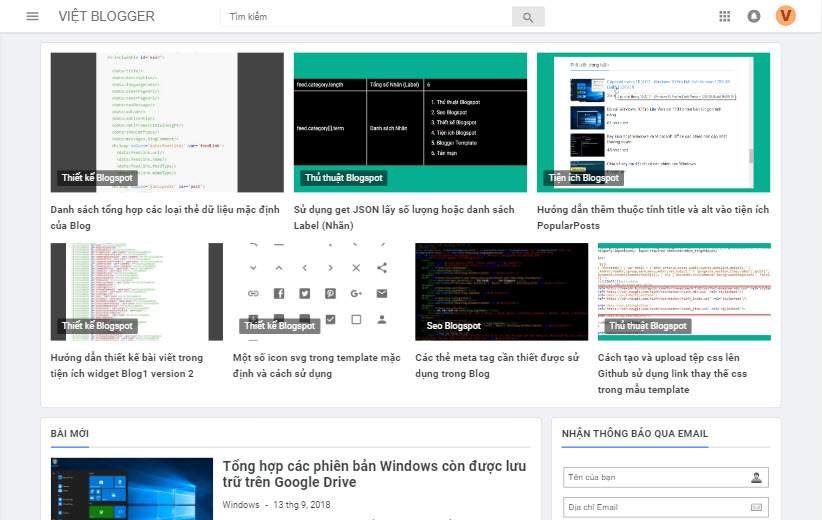The image size is (822, 520).
Task: Open 'Một số icon svg trong template' title
Action: (x=317, y=365)
